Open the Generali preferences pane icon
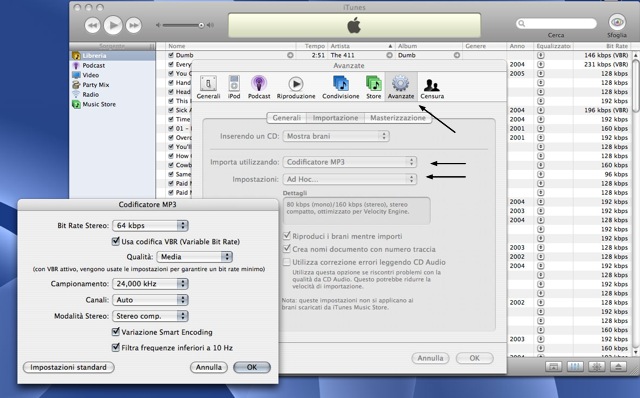The image size is (640, 398). click(x=208, y=87)
